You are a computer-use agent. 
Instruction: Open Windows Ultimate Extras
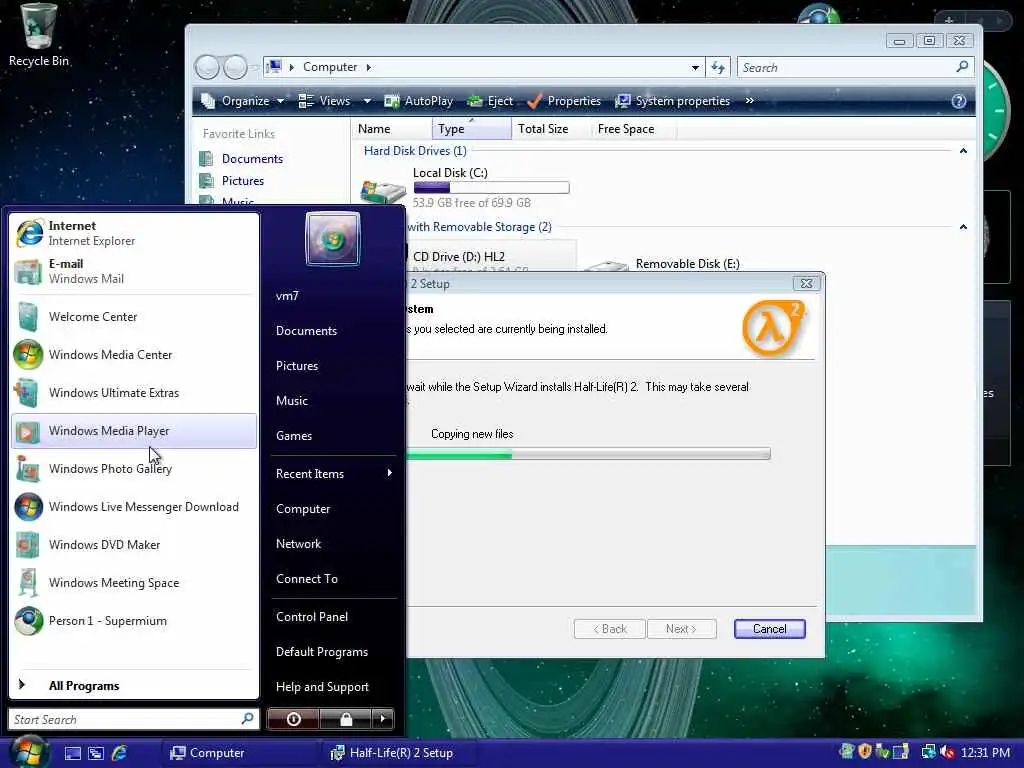tap(134, 392)
